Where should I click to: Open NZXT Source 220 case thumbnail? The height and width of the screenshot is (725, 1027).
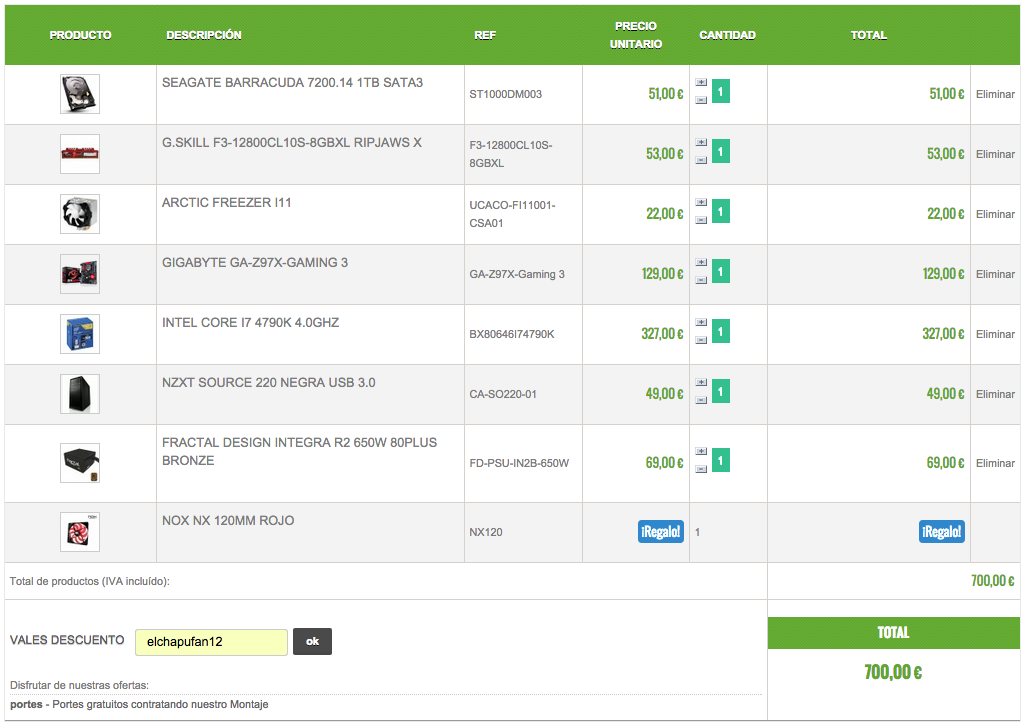point(80,394)
